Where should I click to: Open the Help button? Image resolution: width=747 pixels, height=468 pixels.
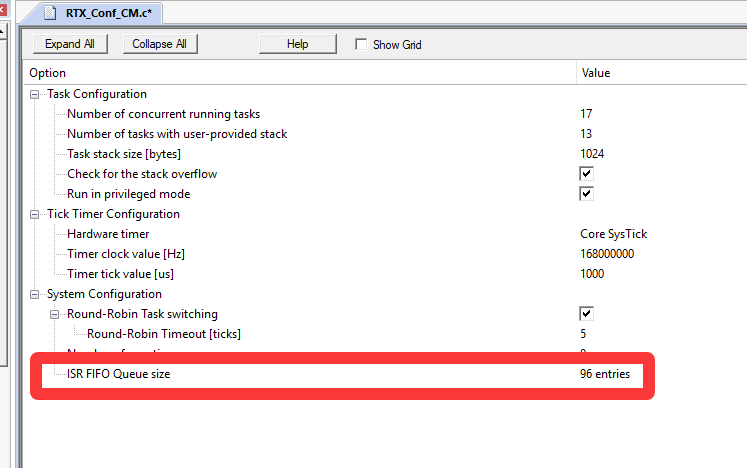[x=297, y=44]
